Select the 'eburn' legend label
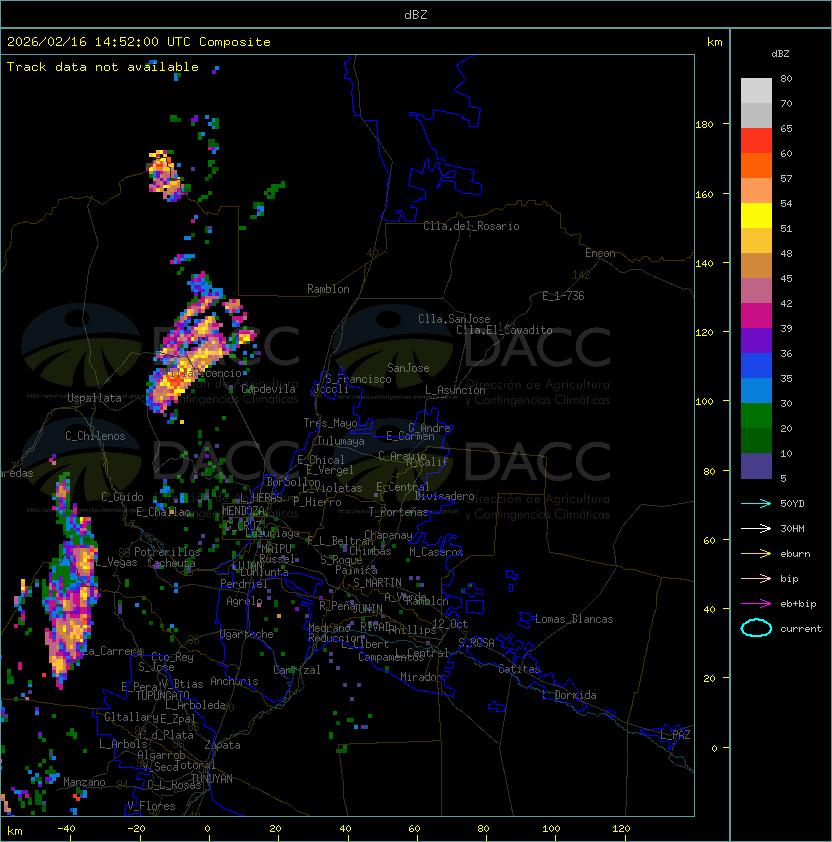Screen dimensions: 832x842 click(x=795, y=554)
